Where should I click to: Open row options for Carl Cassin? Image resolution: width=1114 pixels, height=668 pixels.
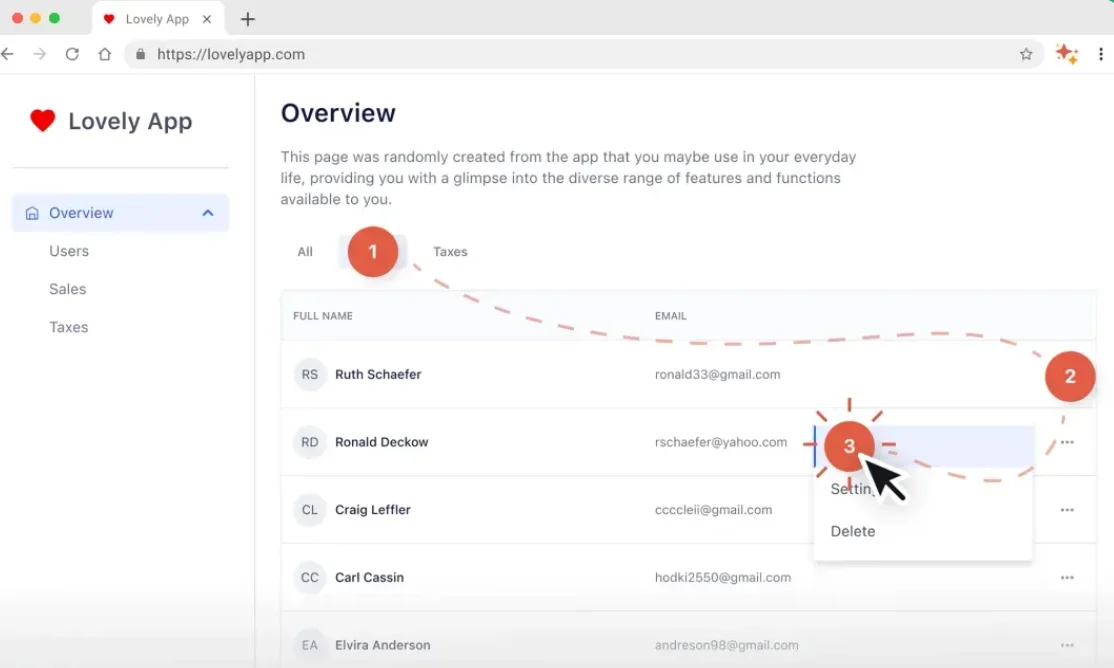coord(1067,577)
